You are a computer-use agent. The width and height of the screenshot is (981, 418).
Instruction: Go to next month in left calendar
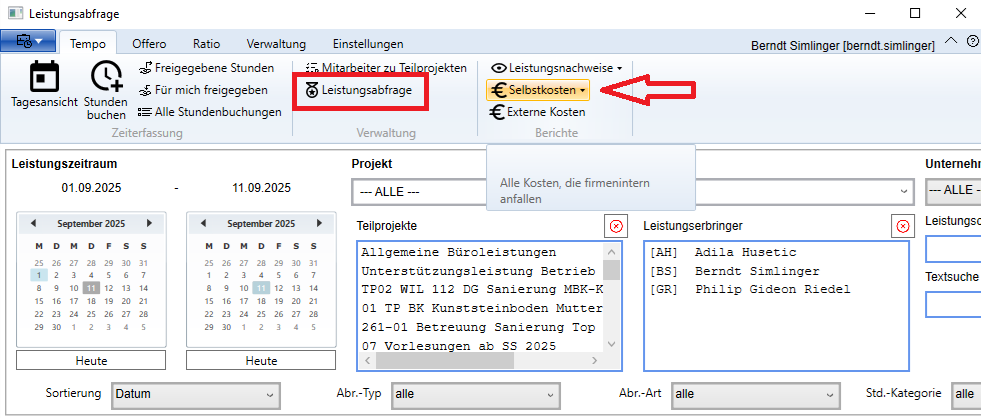click(149, 223)
